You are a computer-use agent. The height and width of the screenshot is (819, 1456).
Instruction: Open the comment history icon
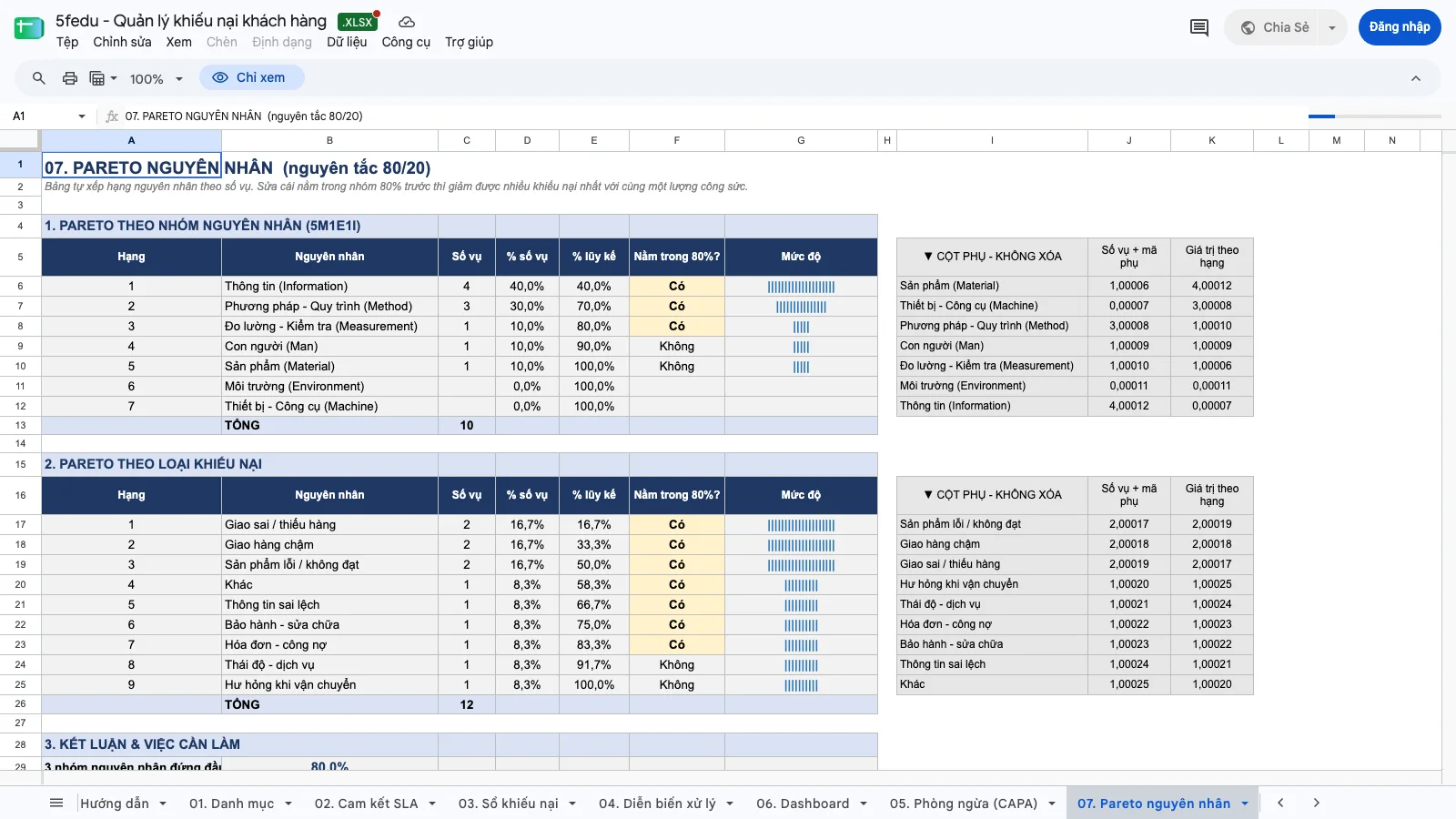coord(1199,27)
